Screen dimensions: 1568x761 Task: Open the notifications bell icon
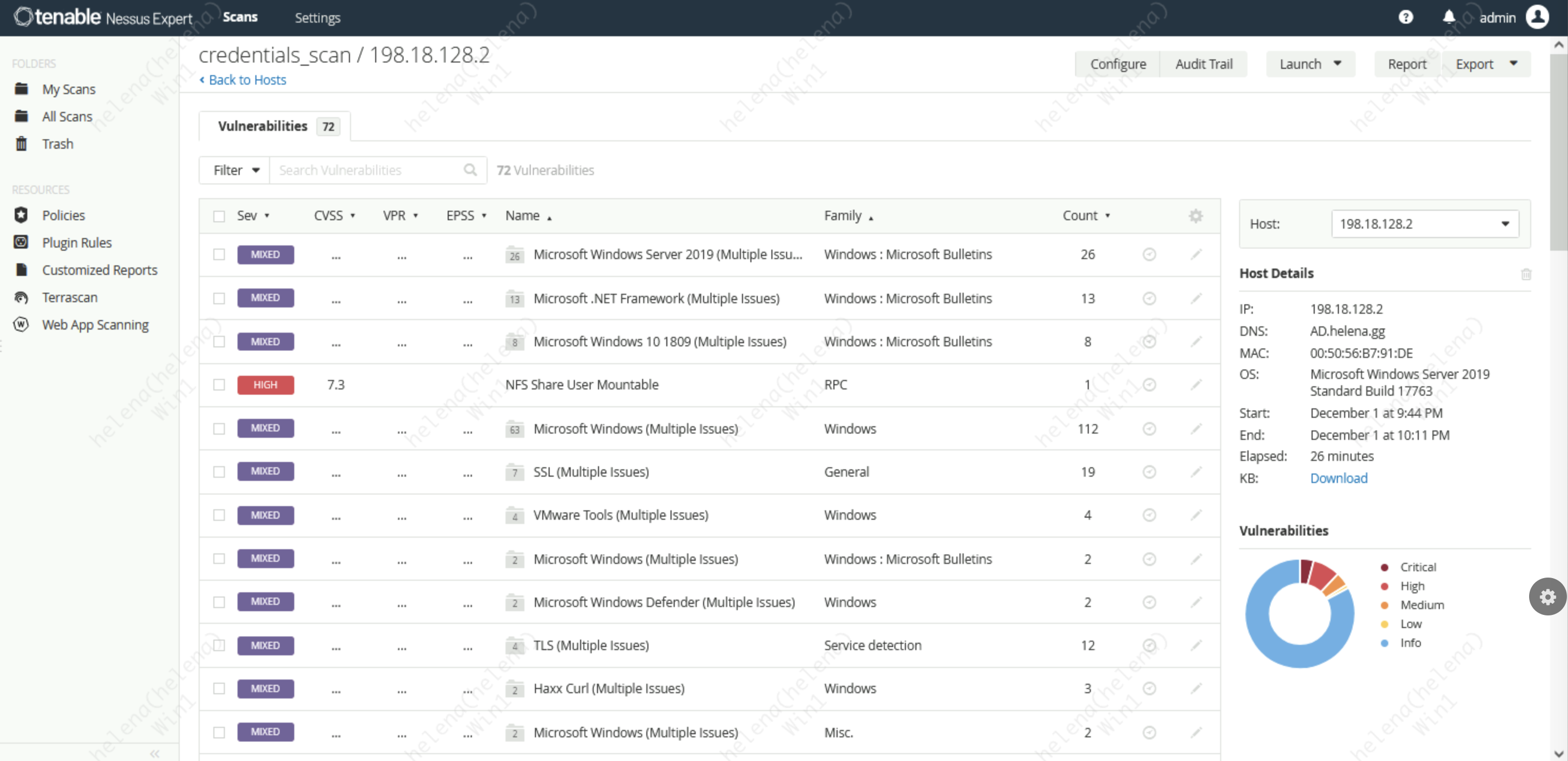pyautogui.click(x=1449, y=17)
